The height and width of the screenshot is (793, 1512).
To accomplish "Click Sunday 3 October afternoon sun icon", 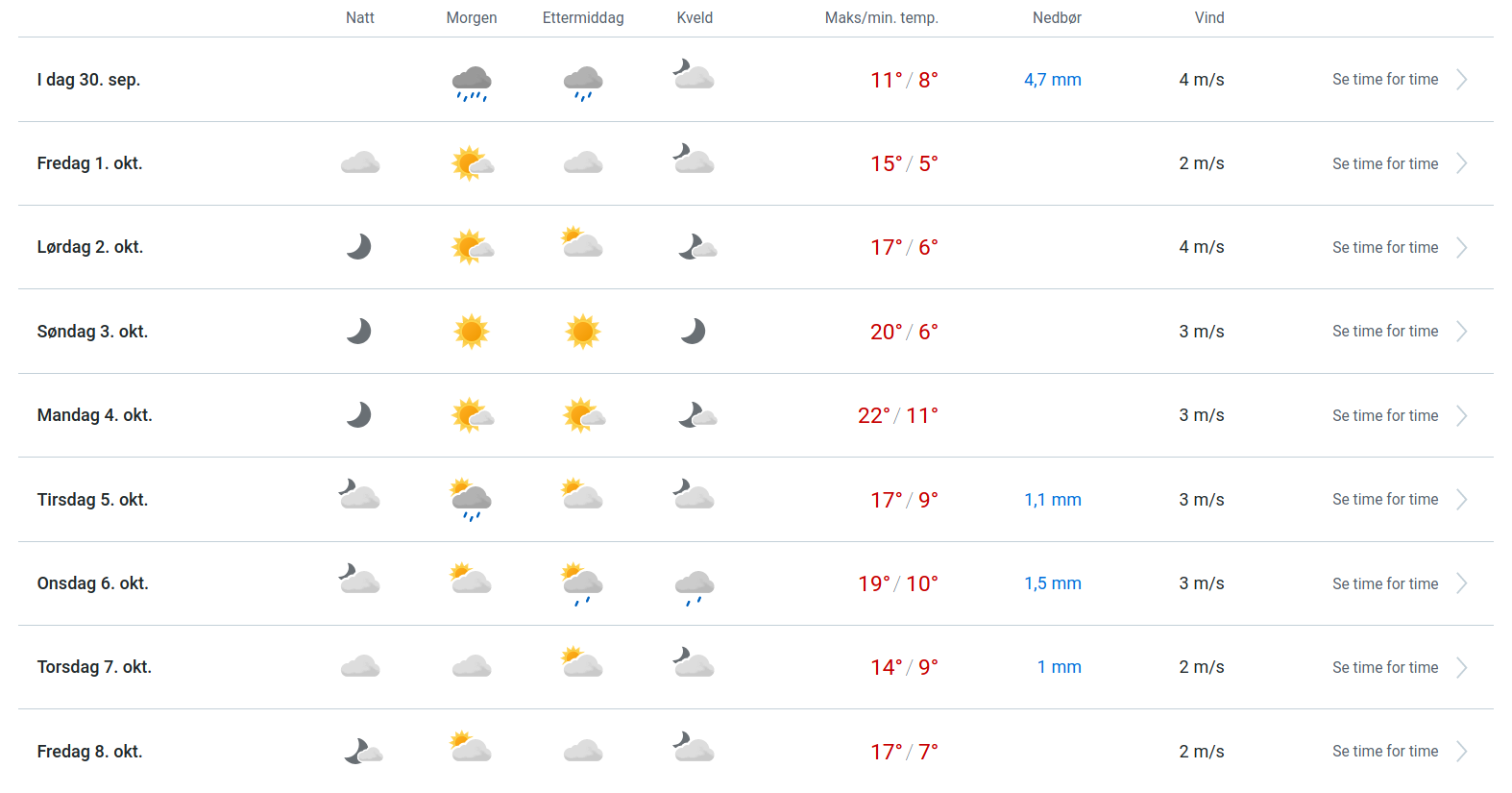I will [583, 332].
